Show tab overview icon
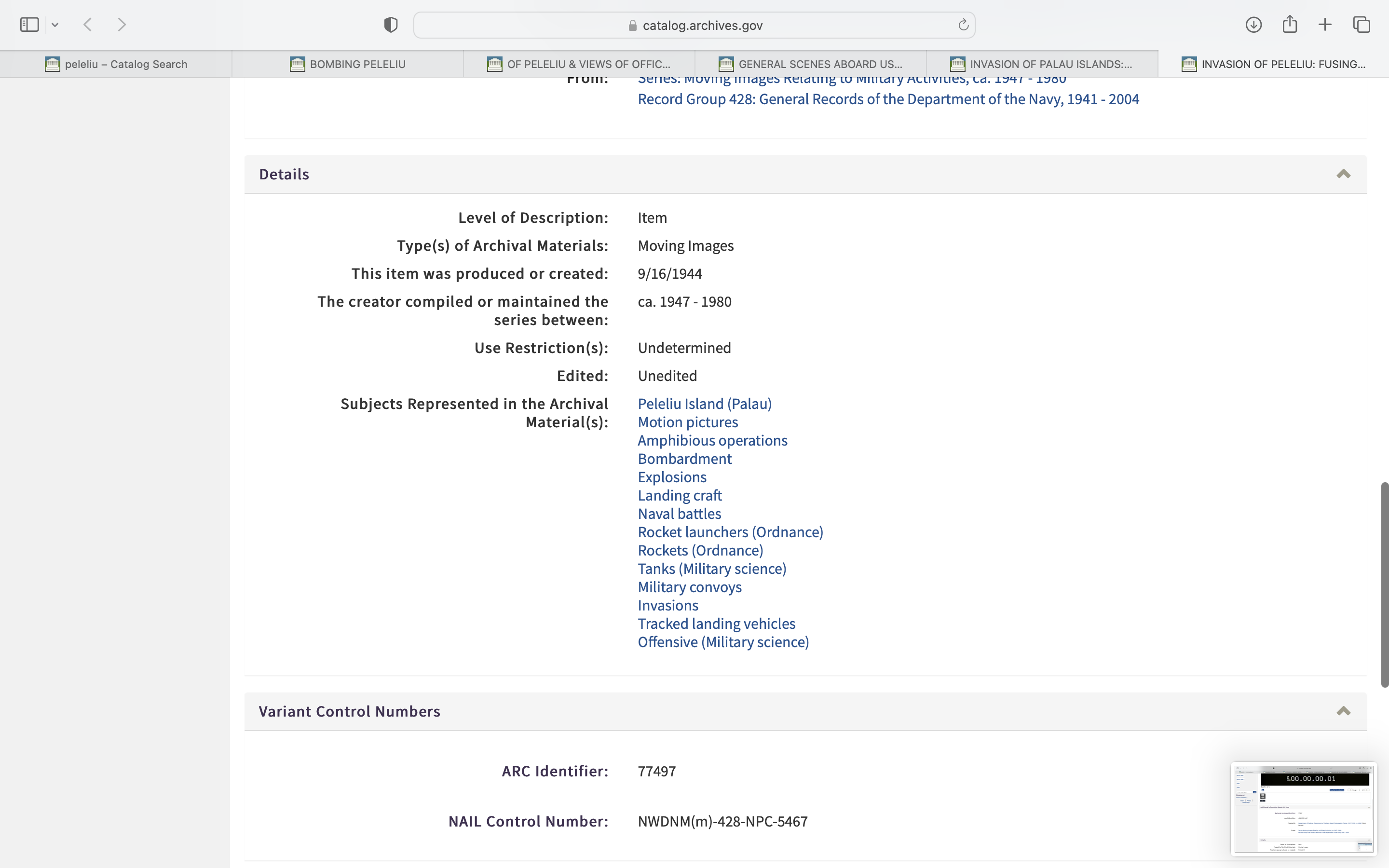Image resolution: width=1389 pixels, height=868 pixels. (x=1362, y=25)
